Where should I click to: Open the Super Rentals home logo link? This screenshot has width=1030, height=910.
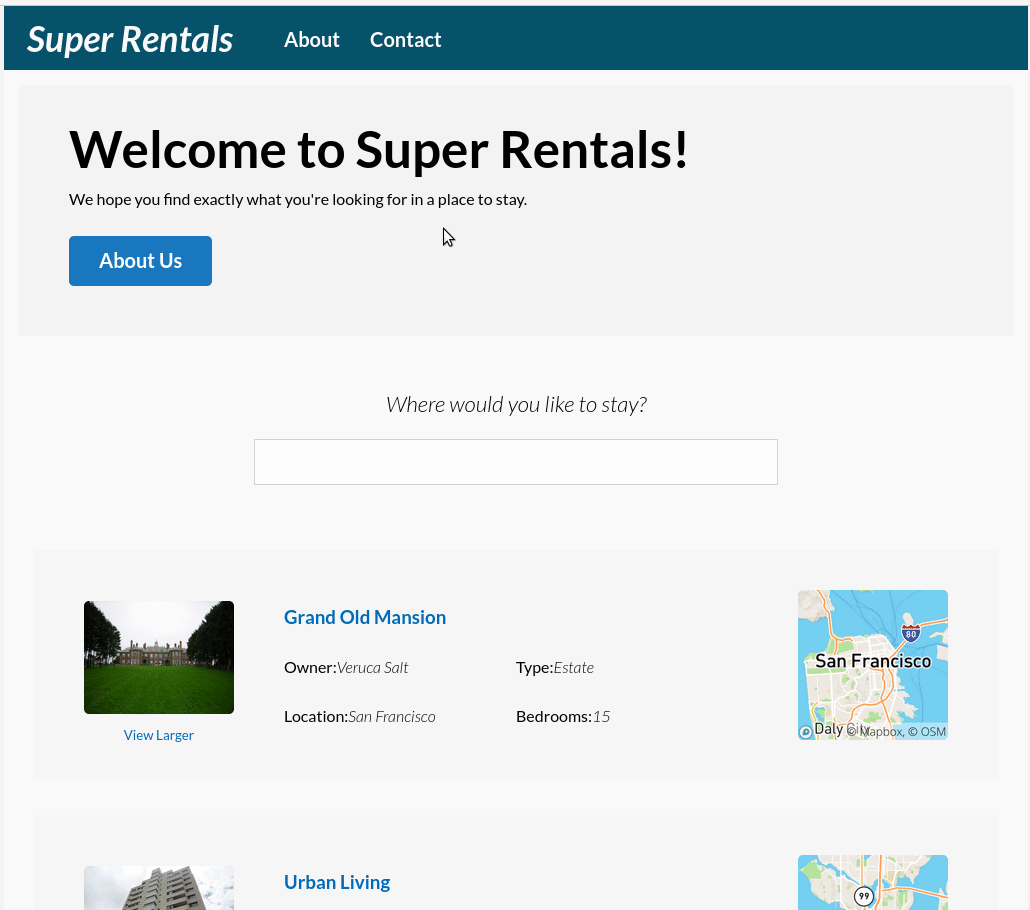point(130,39)
